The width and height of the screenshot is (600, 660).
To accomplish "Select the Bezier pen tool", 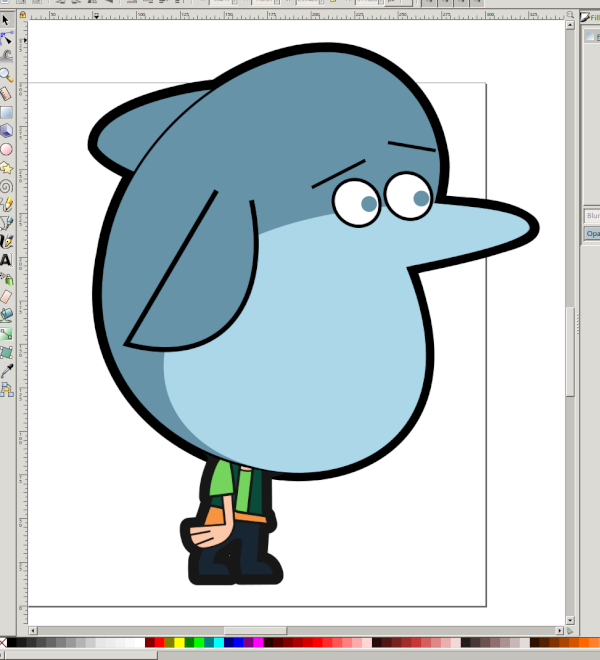I will coord(6,223).
